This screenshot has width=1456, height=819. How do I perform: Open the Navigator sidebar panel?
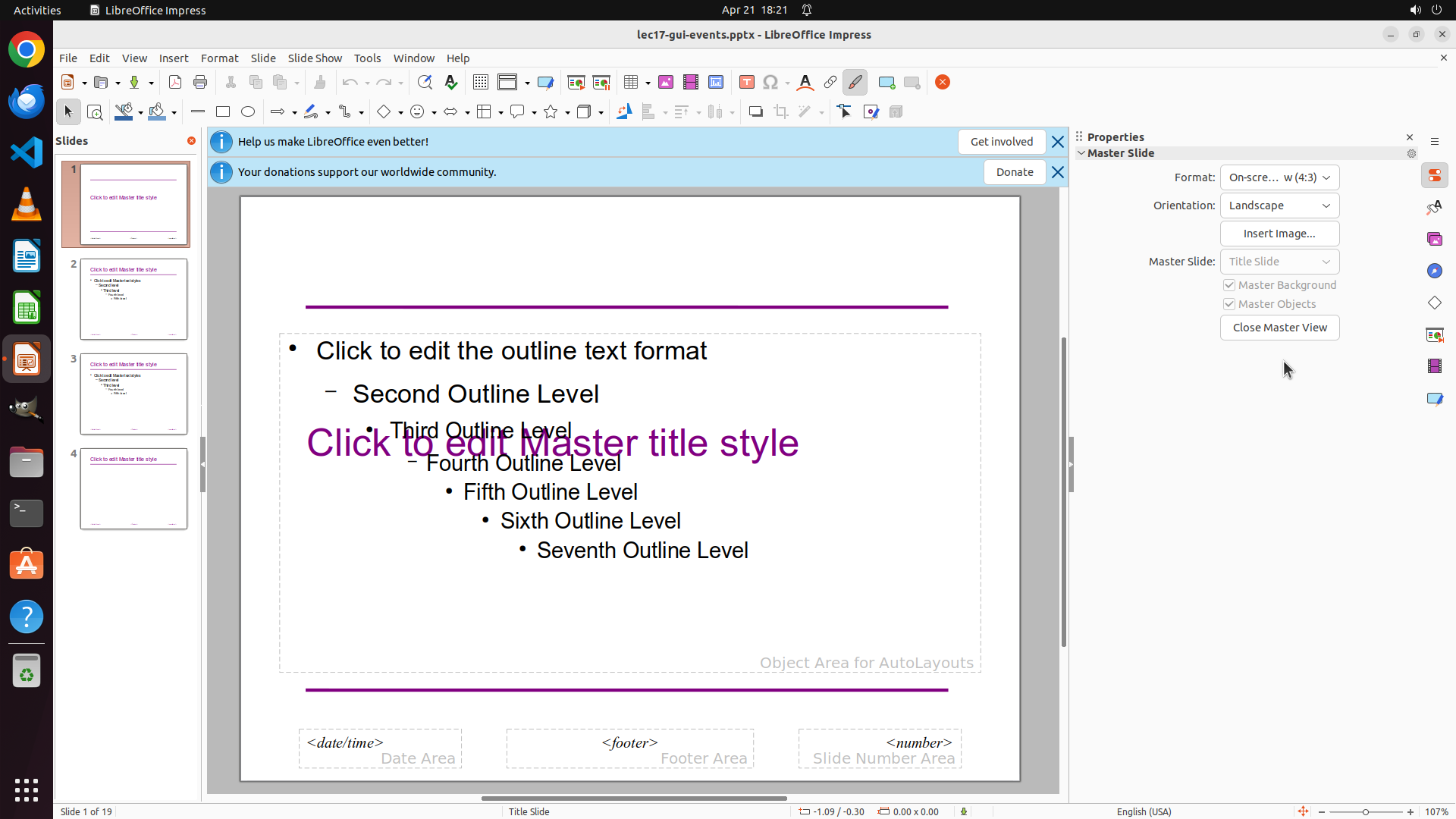[x=1434, y=271]
